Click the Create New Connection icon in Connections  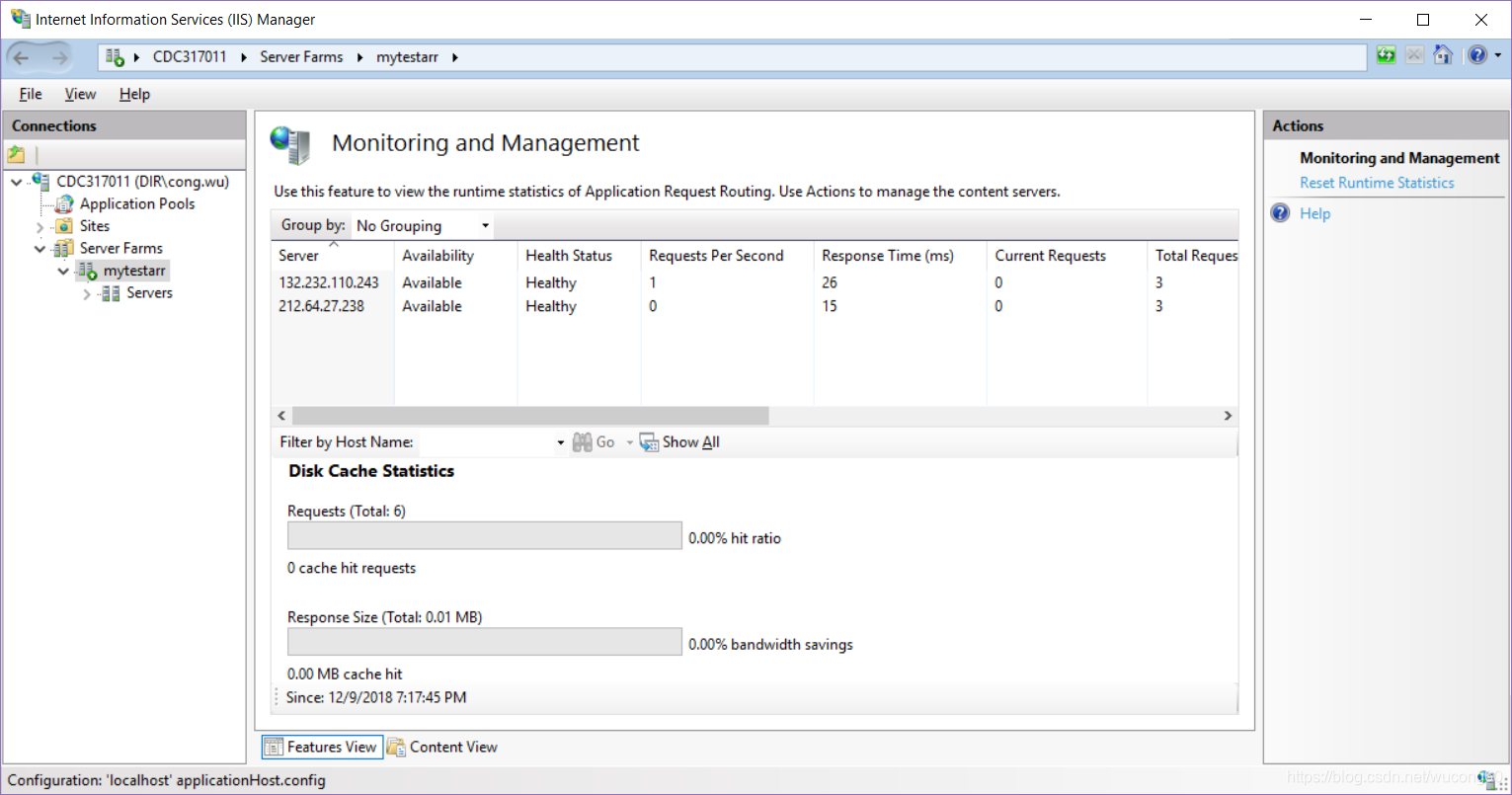click(16, 154)
